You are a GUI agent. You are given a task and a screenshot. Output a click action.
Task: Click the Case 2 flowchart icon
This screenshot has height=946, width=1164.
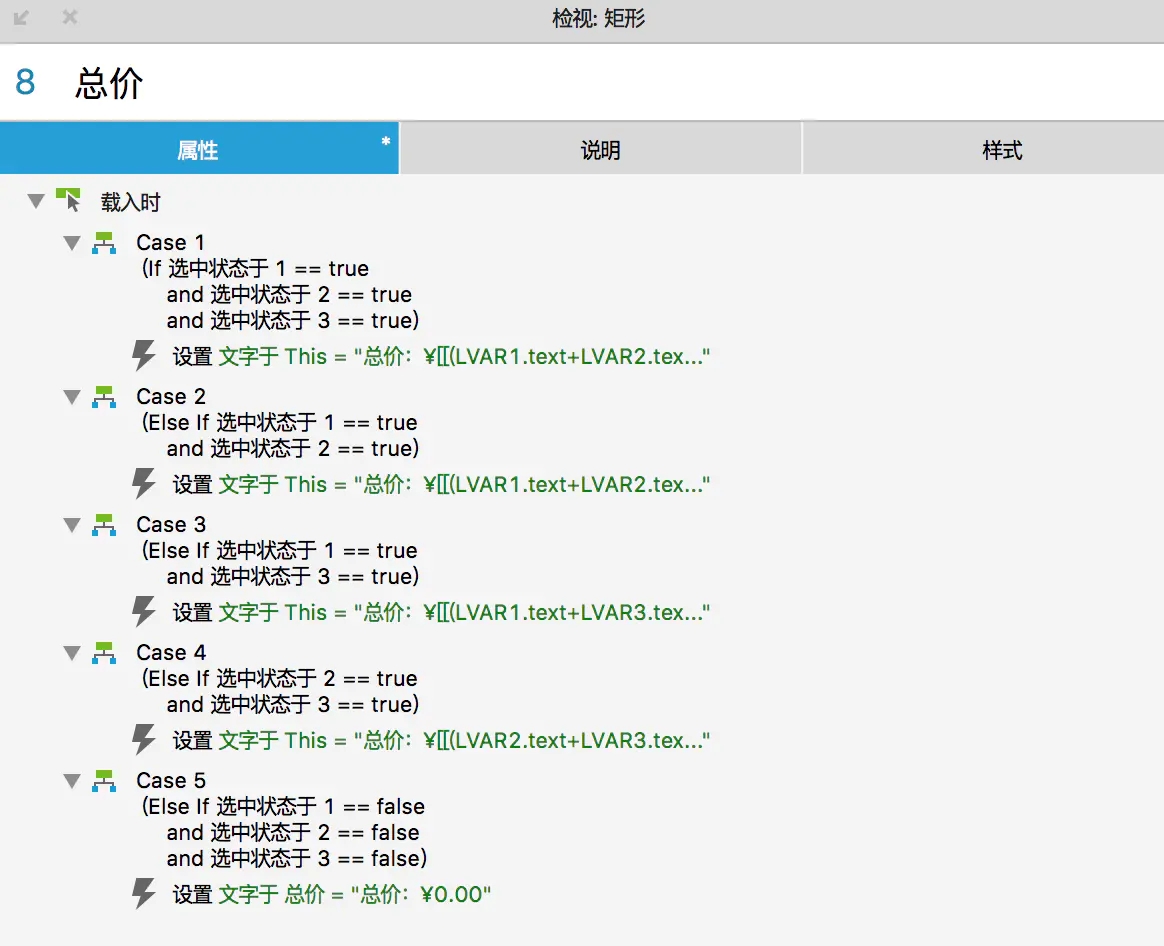104,396
